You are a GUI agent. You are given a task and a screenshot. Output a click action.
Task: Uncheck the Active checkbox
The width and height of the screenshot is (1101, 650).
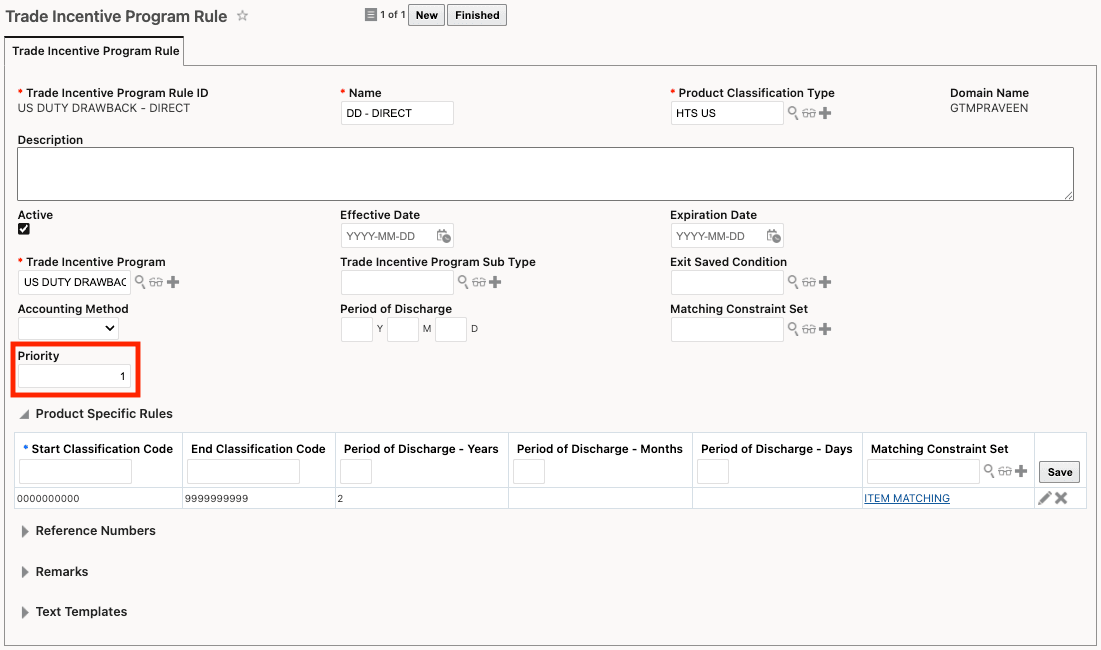click(24, 229)
